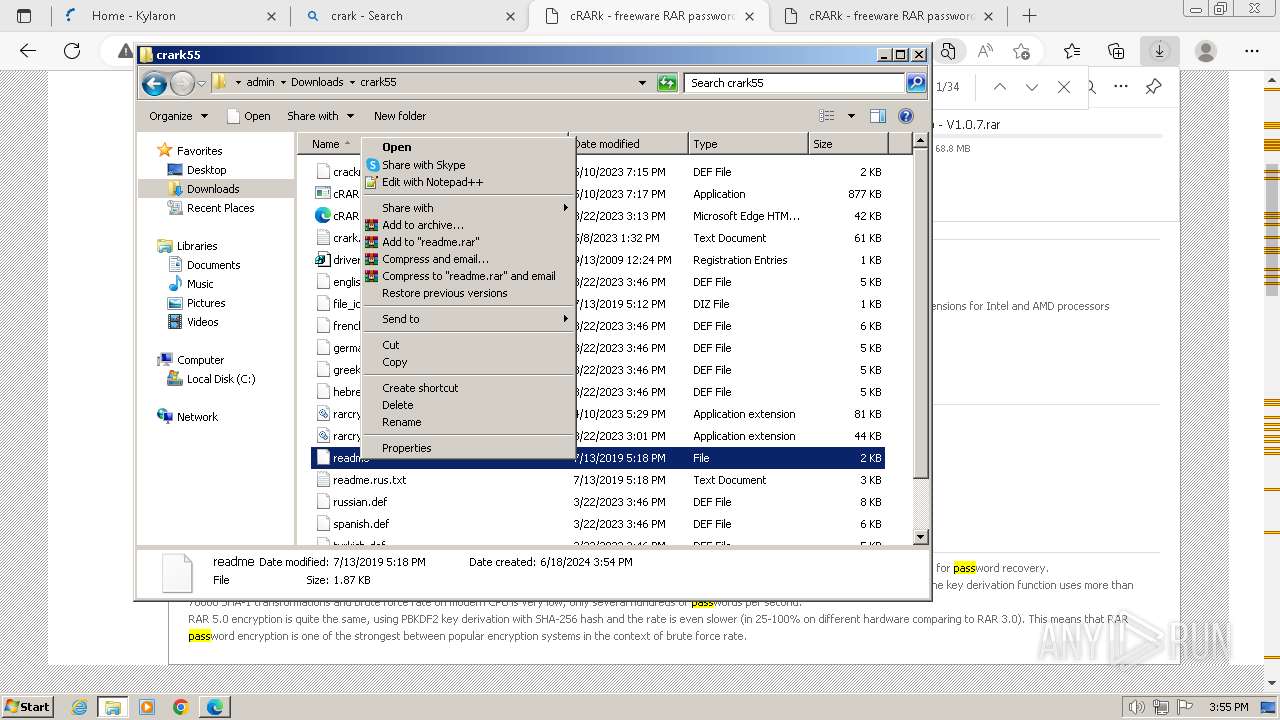The height and width of the screenshot is (720, 1280).
Task: Click the Explorer help icon
Action: point(906,116)
